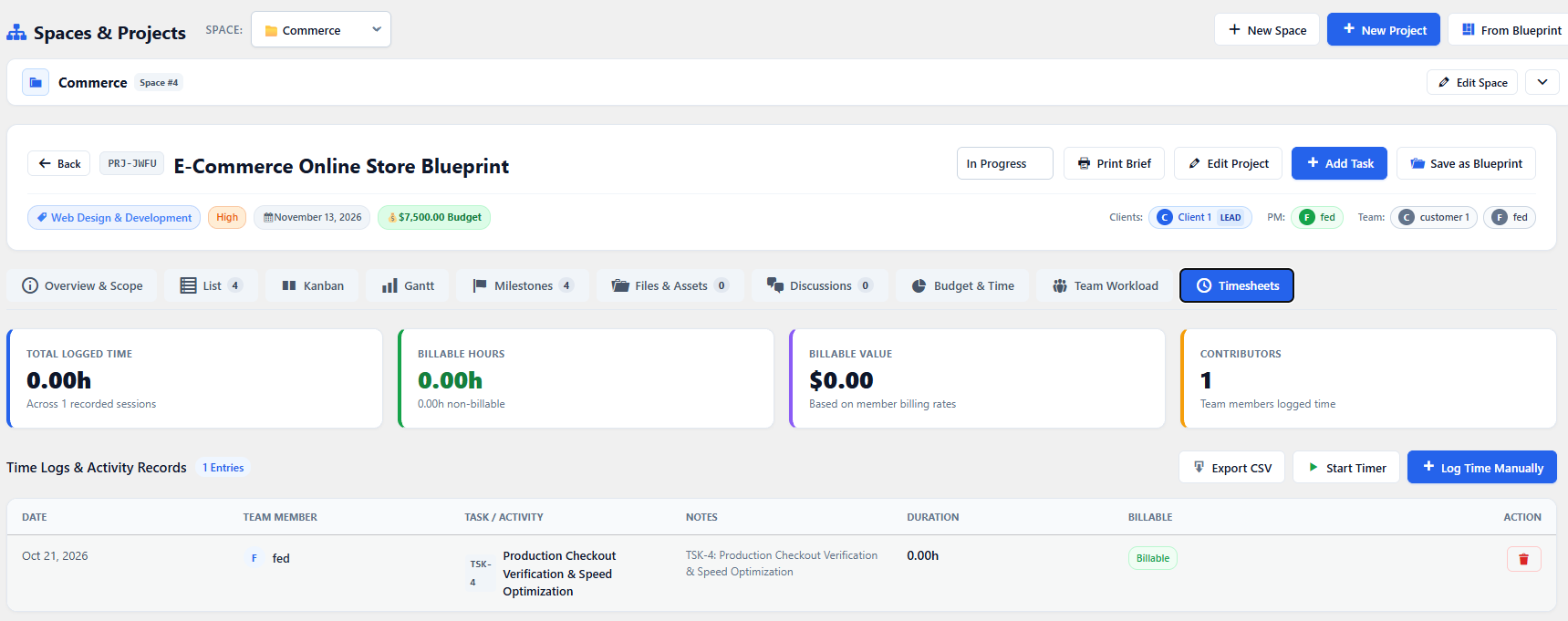Click the 'F' avatar beside fed in table

click(254, 558)
